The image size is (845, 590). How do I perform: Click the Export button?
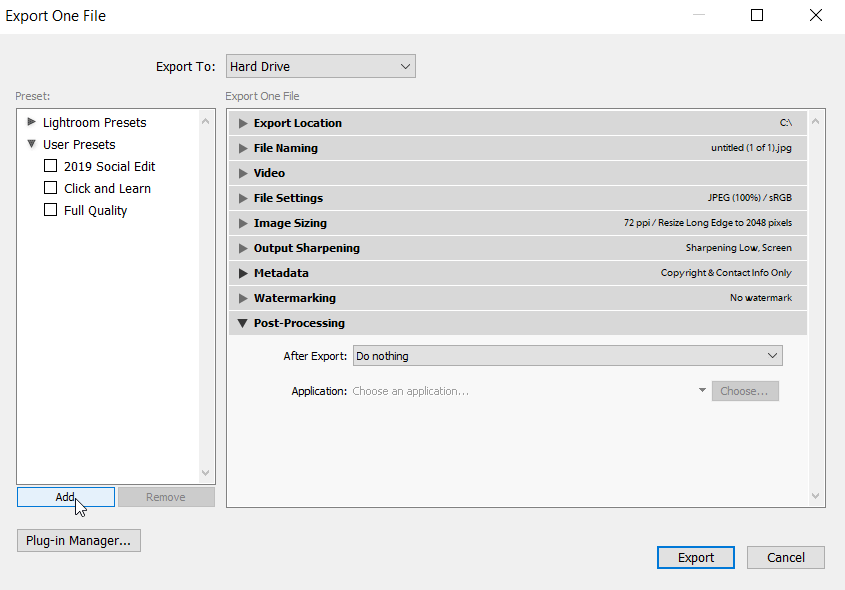click(x=695, y=557)
